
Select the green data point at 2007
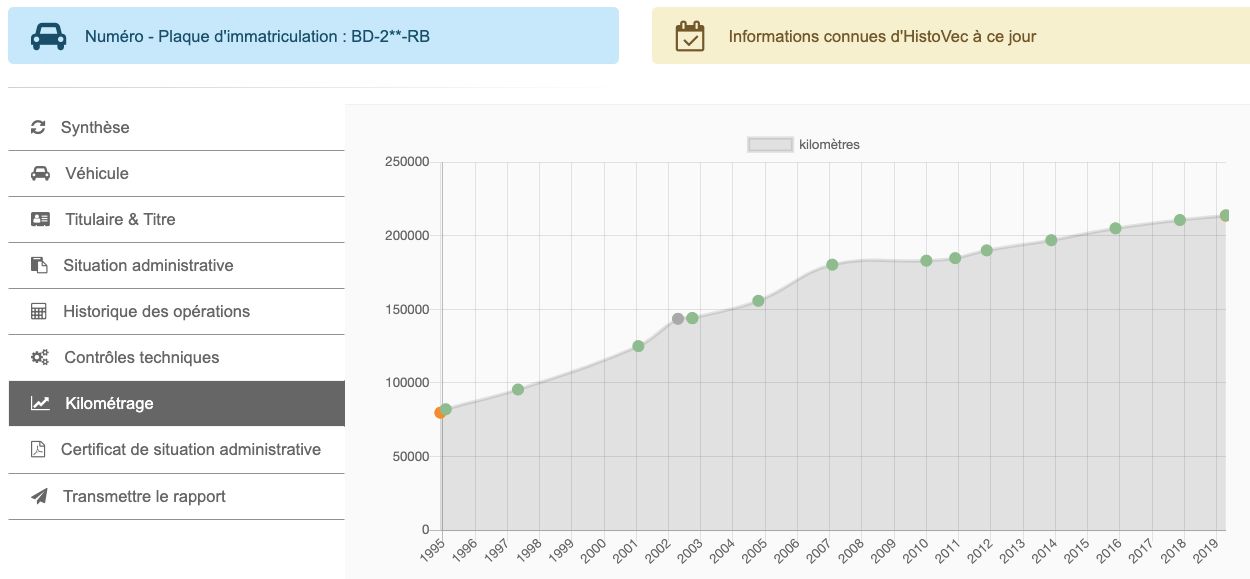pyautogui.click(x=832, y=265)
